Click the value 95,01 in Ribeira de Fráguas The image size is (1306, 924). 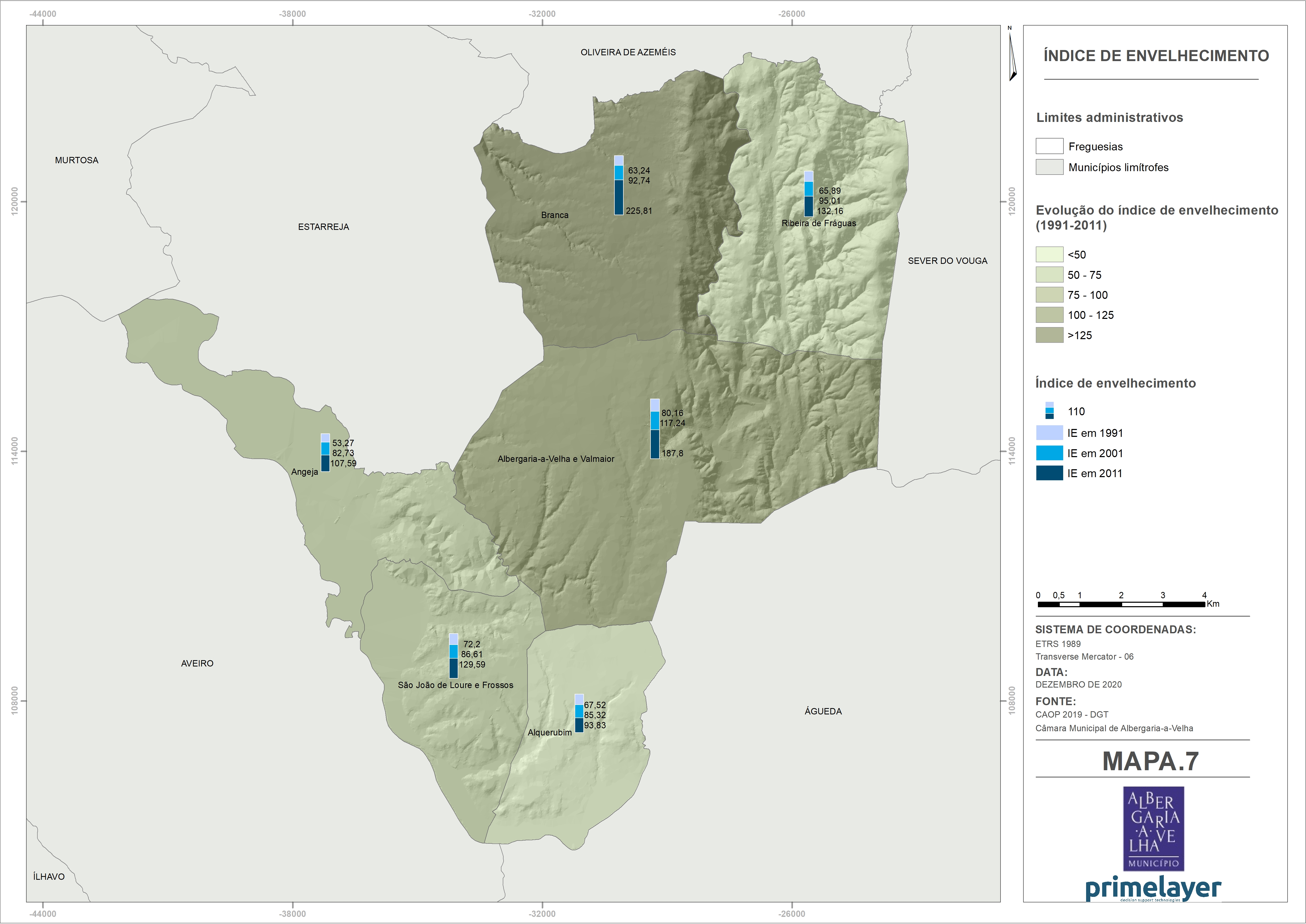click(x=830, y=201)
